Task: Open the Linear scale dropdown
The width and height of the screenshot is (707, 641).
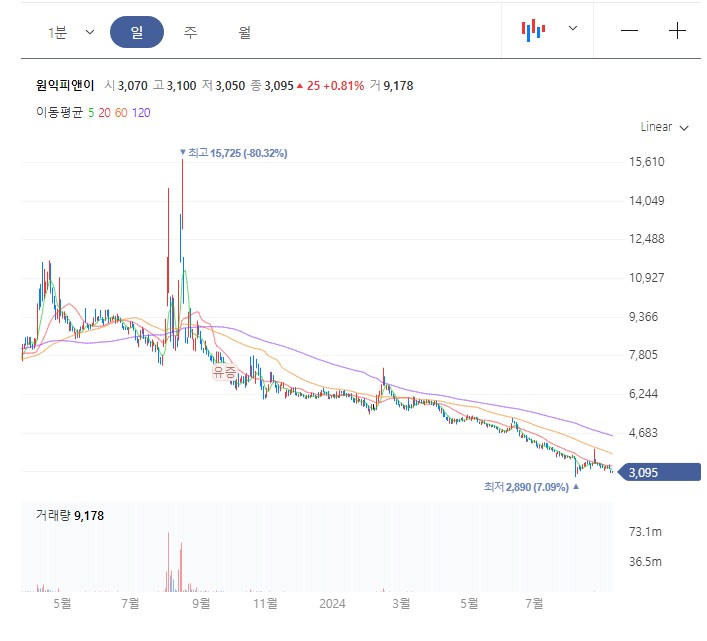Action: [x=664, y=127]
